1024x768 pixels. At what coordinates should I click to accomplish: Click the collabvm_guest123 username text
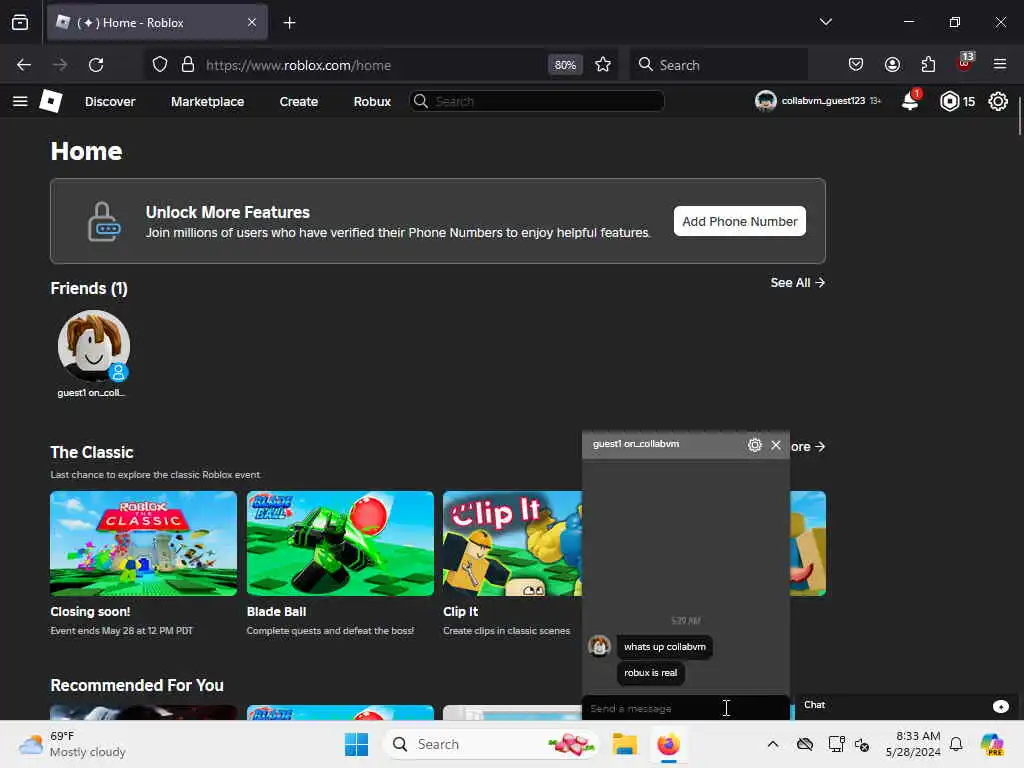823,101
